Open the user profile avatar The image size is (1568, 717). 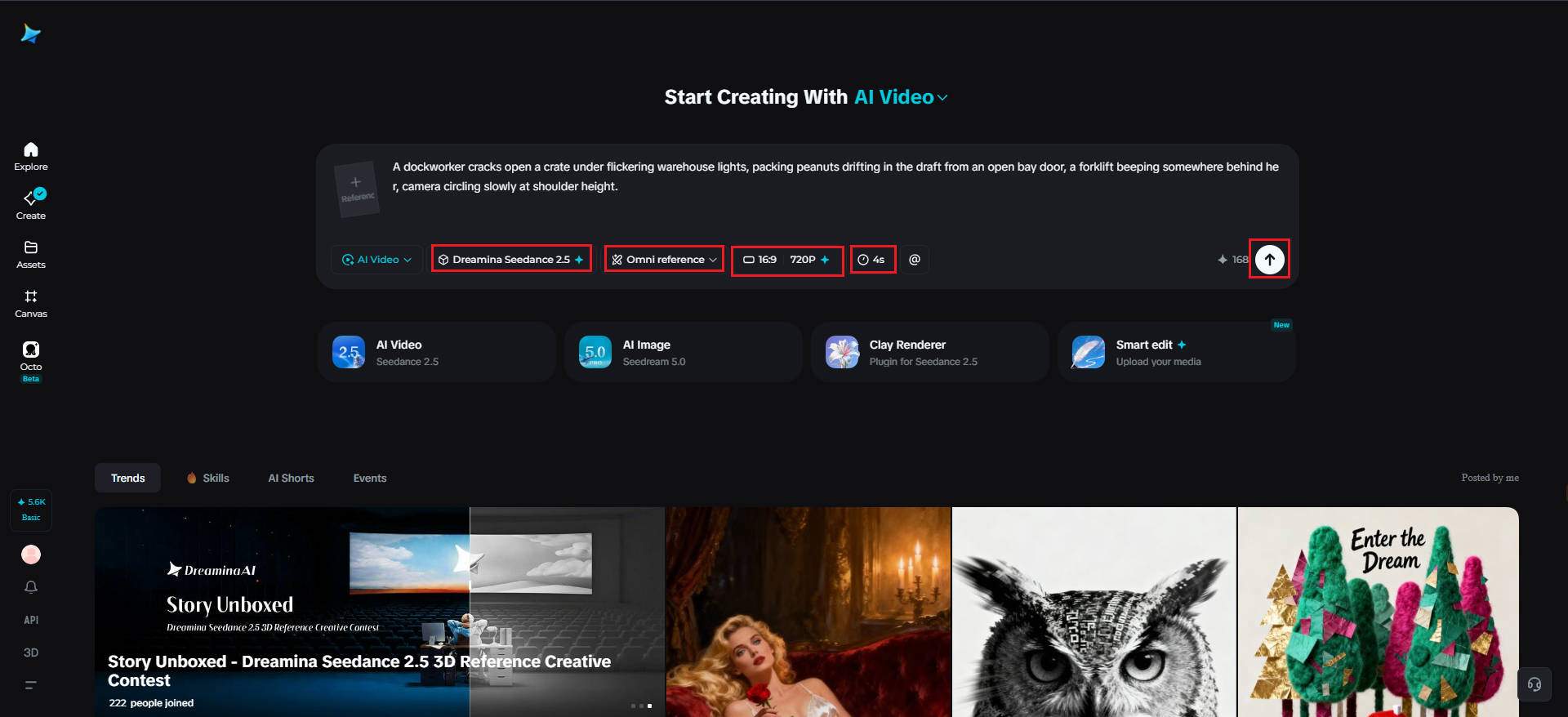[30, 554]
